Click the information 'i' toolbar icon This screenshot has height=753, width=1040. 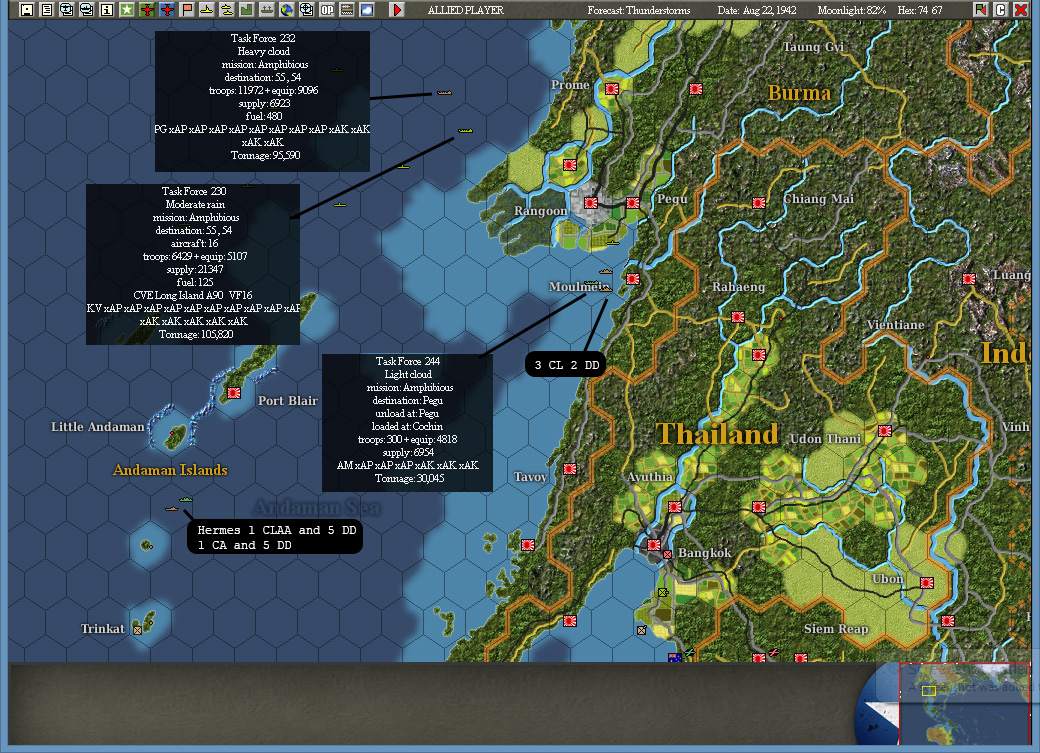pyautogui.click(x=107, y=10)
